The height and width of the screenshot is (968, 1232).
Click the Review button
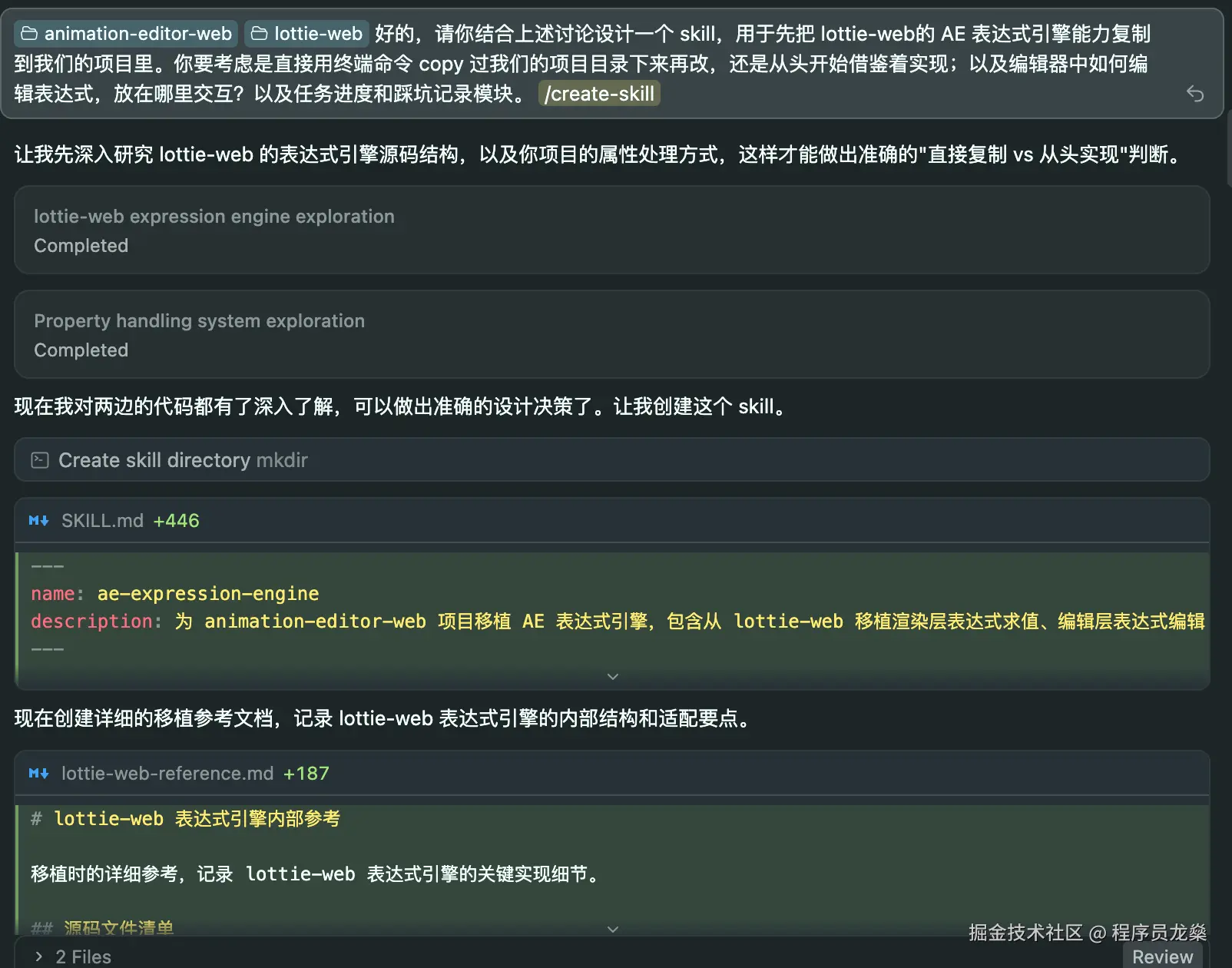coord(1162,956)
